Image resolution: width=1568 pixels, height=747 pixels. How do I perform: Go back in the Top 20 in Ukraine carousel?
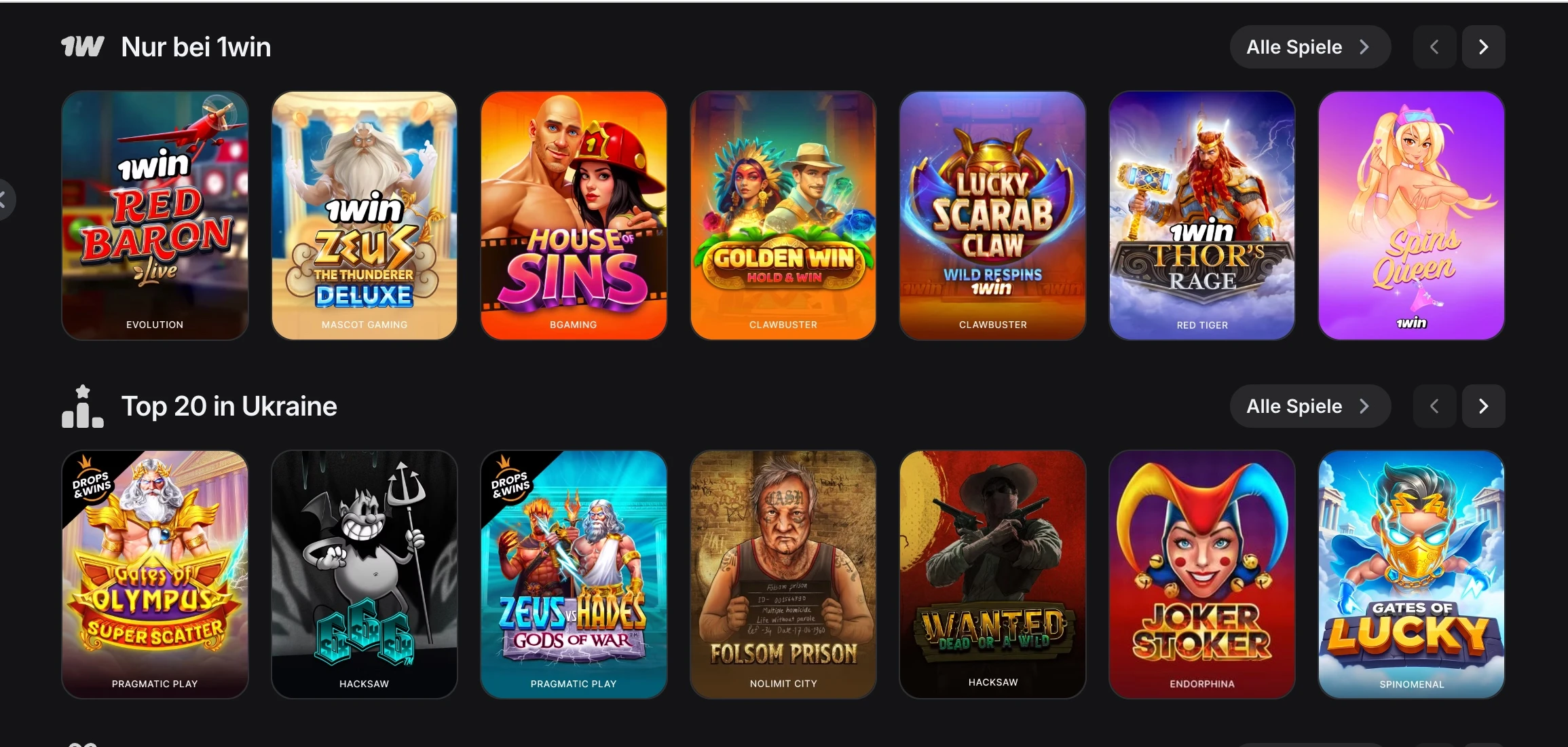(1434, 406)
